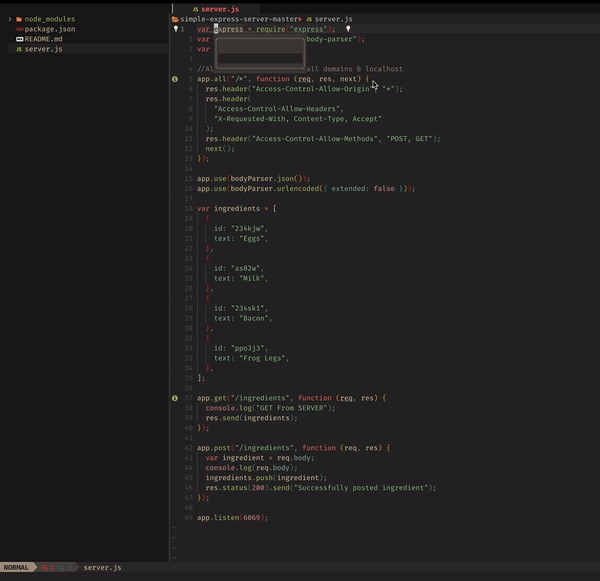Click the lightbulb in line 1 gutter
600x581 pixels.
tap(176, 29)
